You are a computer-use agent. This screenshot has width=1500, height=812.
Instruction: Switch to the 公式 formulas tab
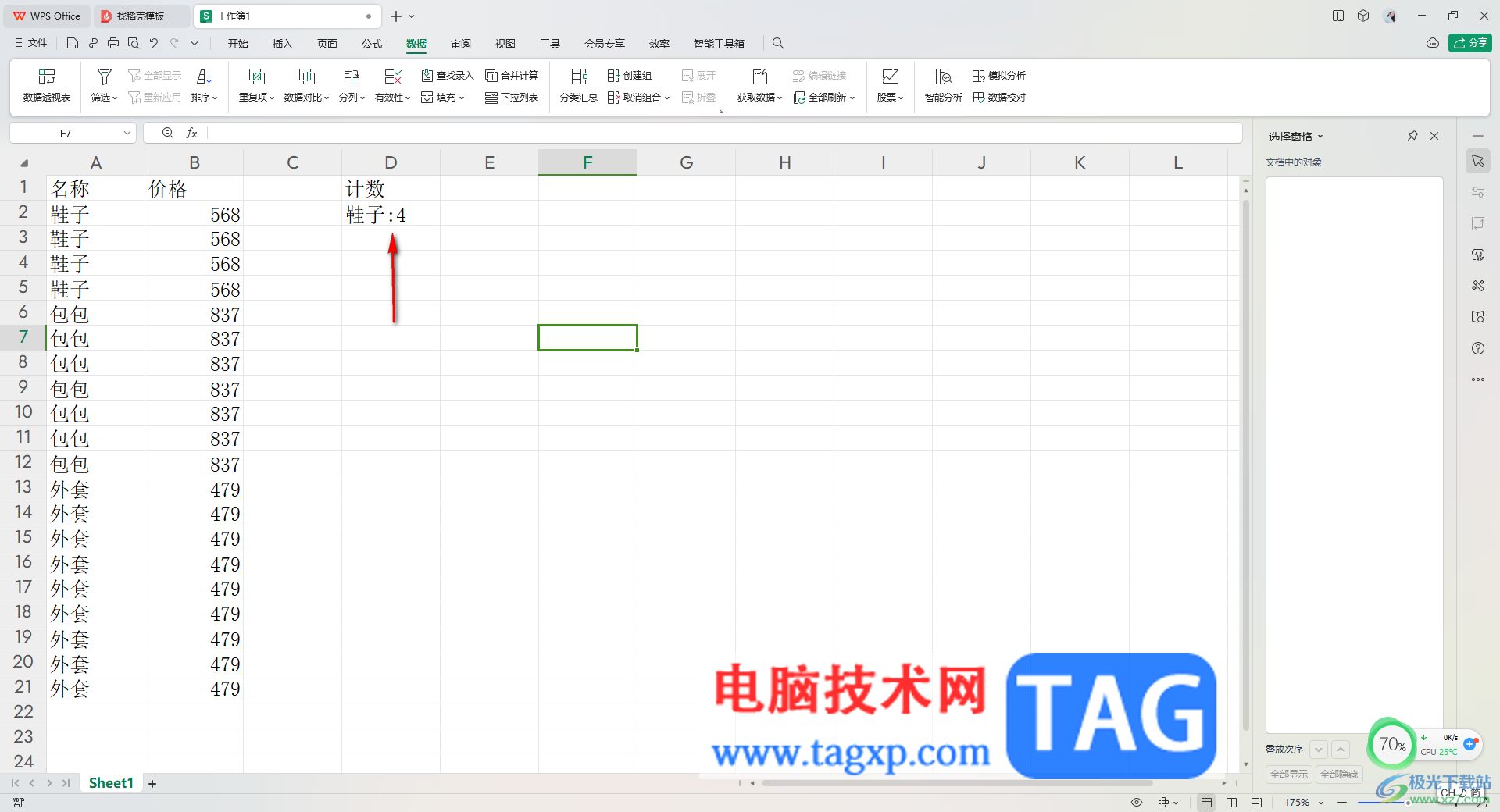pos(372,44)
